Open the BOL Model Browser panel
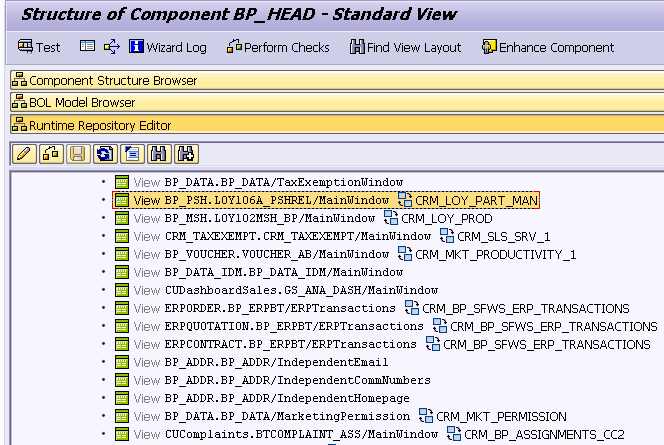The image size is (664, 445). click(x=337, y=102)
